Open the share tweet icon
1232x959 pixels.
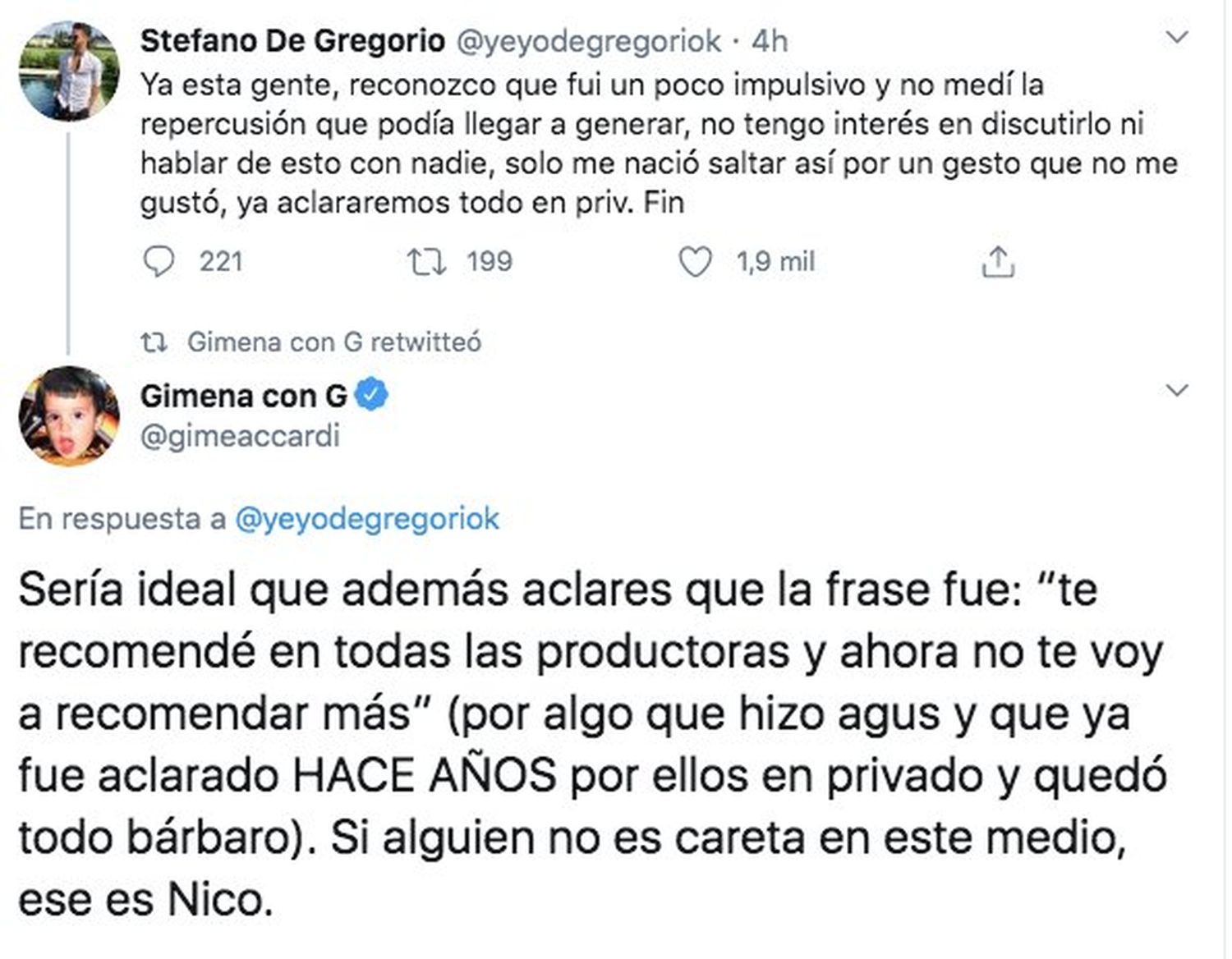pos(998,262)
